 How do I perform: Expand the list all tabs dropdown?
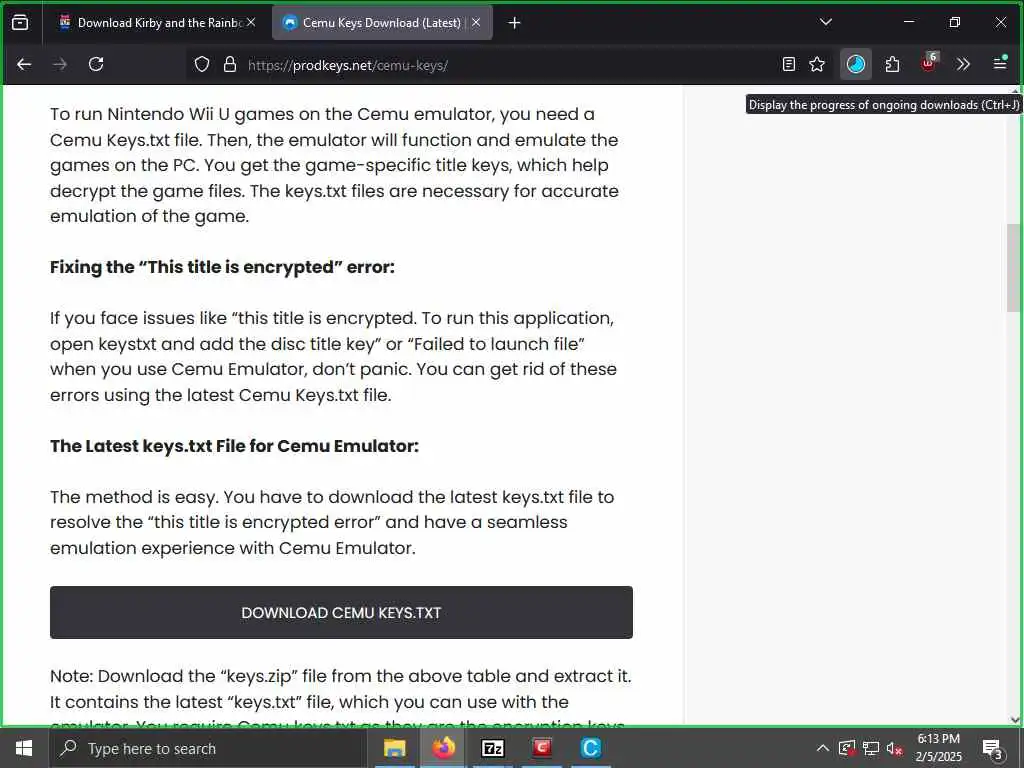(826, 23)
